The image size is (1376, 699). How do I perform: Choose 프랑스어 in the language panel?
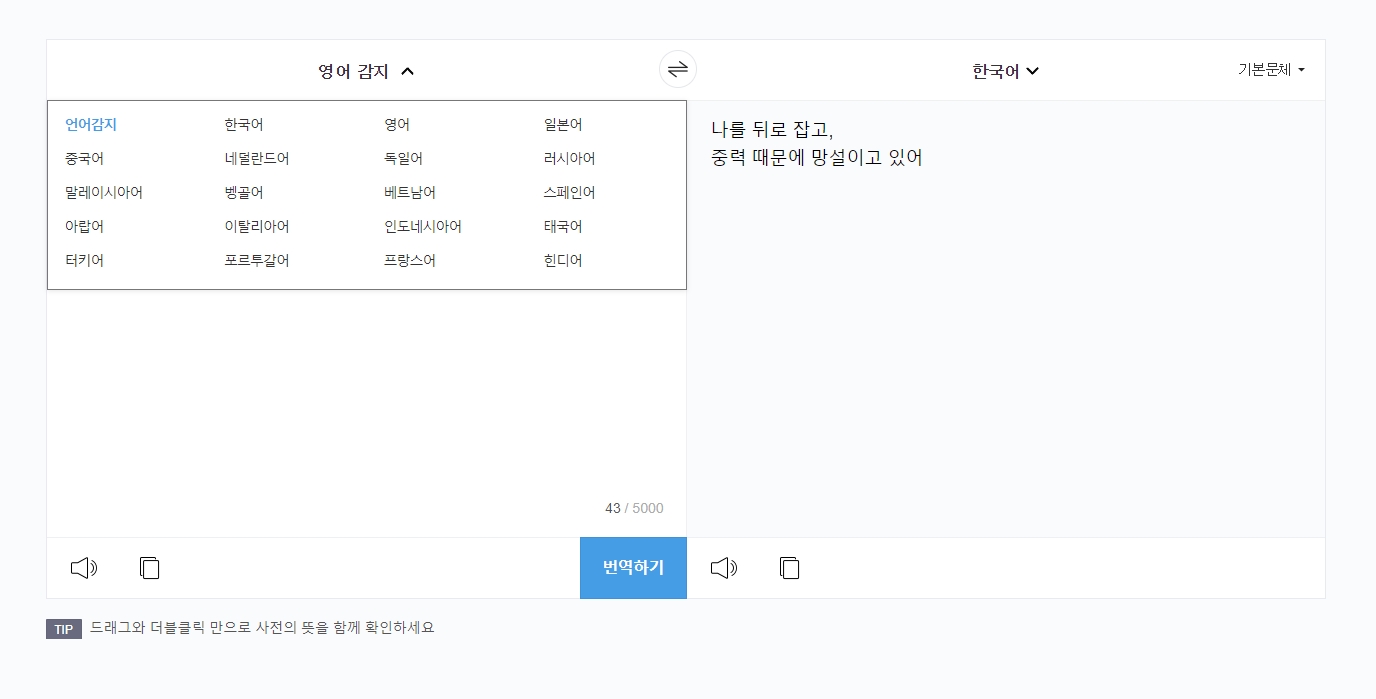[410, 260]
